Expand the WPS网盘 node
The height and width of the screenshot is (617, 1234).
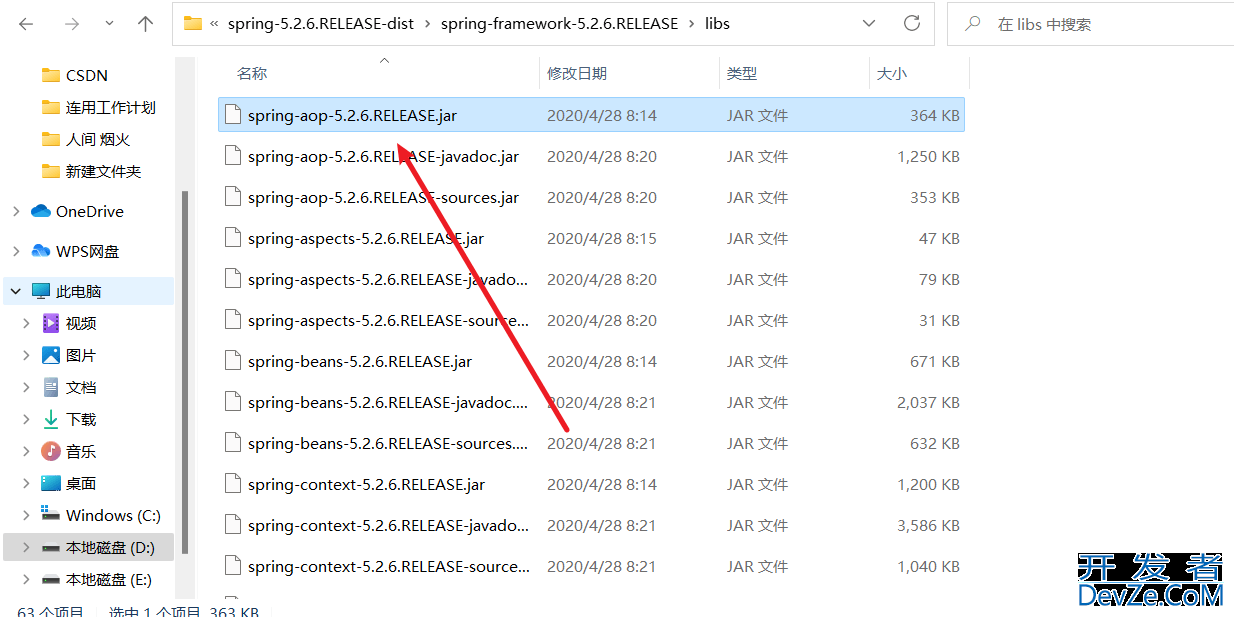point(15,251)
